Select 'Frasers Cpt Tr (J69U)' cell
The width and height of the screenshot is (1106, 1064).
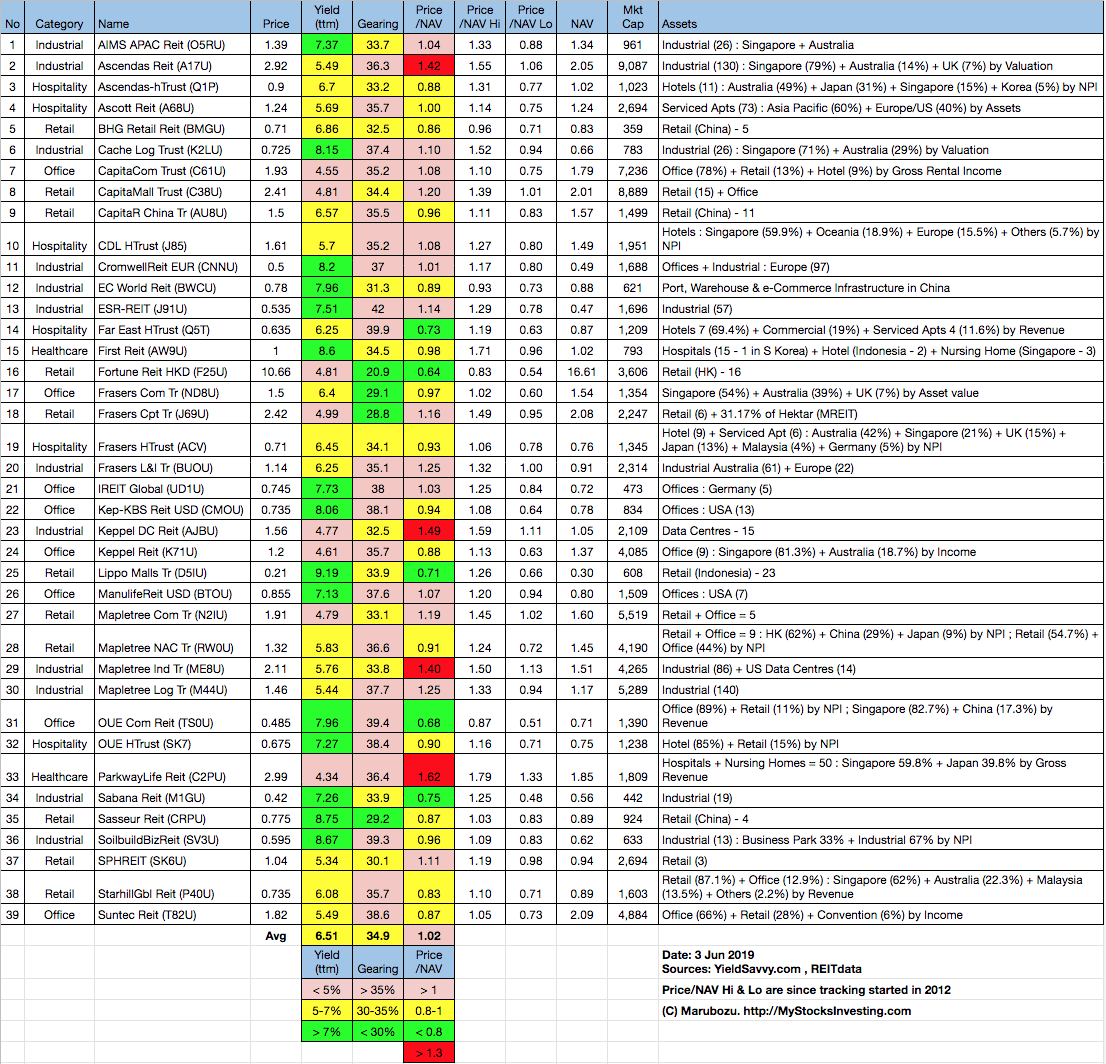pyautogui.click(x=172, y=414)
